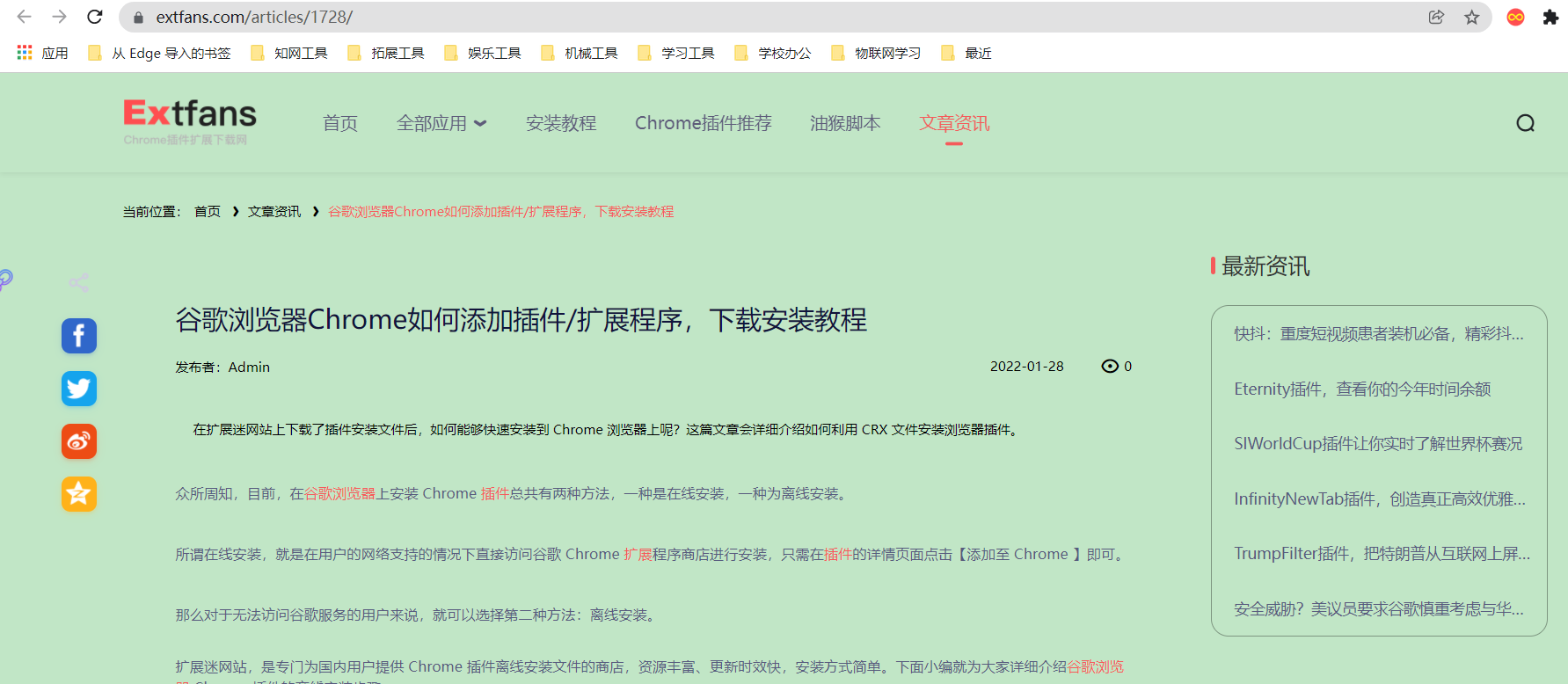
Task: Click the 发布者: Admin text
Action: click(x=222, y=367)
